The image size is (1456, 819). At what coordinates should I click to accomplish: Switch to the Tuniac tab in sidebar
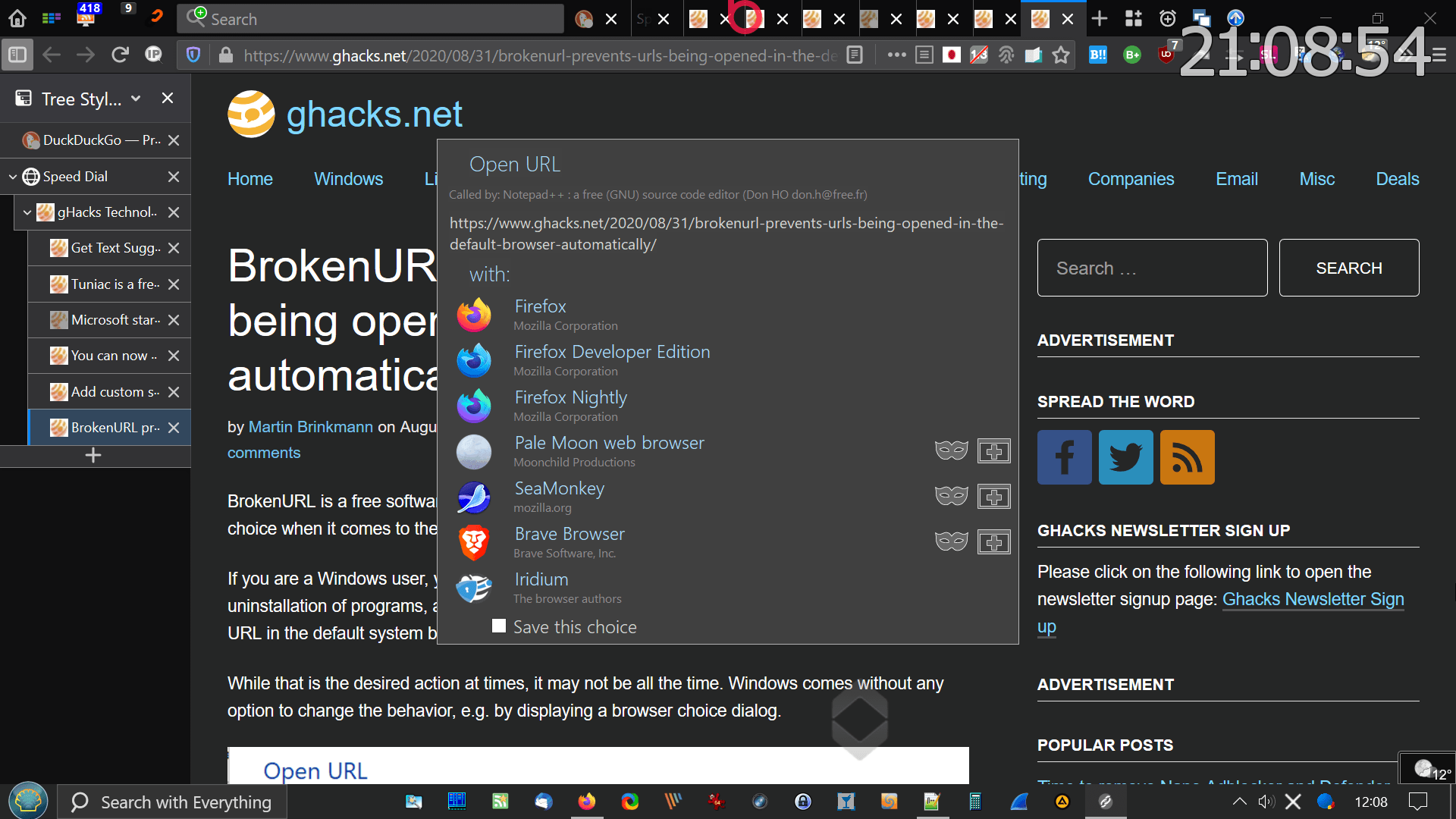pos(109,284)
